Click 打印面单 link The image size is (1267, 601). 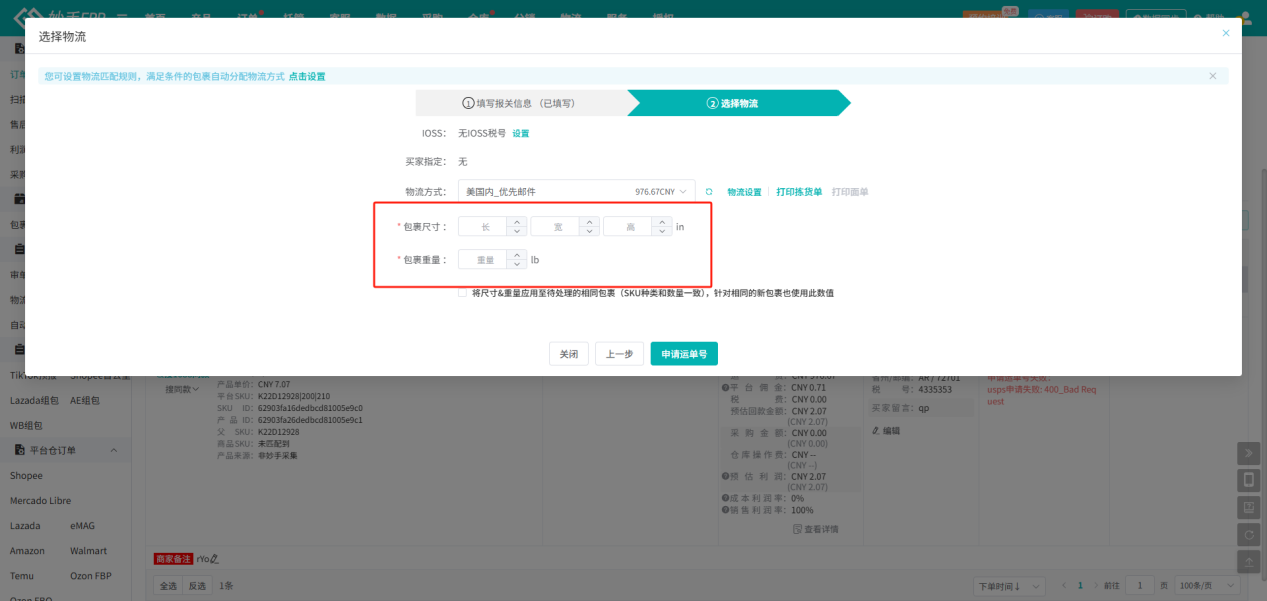[x=850, y=192]
